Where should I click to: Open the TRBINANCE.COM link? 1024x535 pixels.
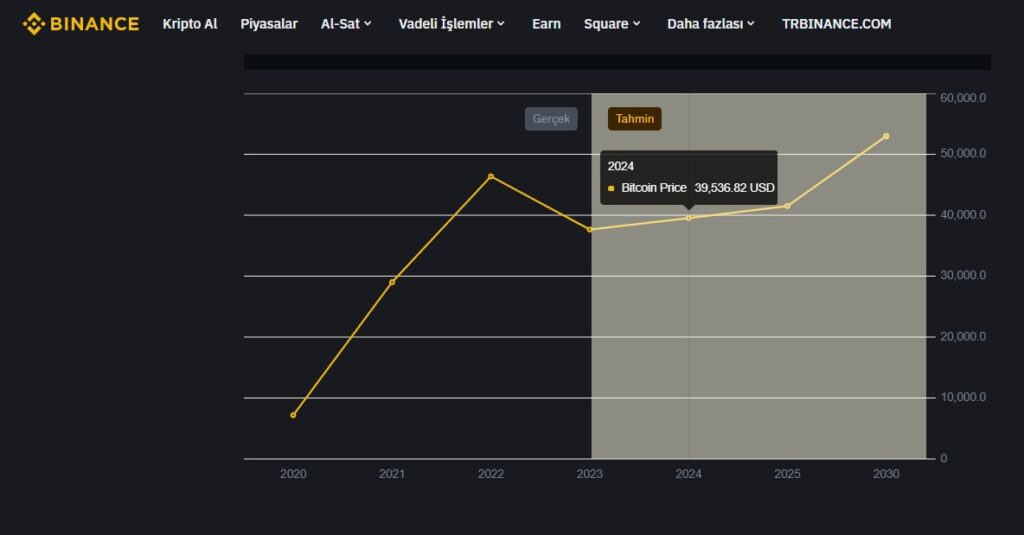pyautogui.click(x=837, y=24)
